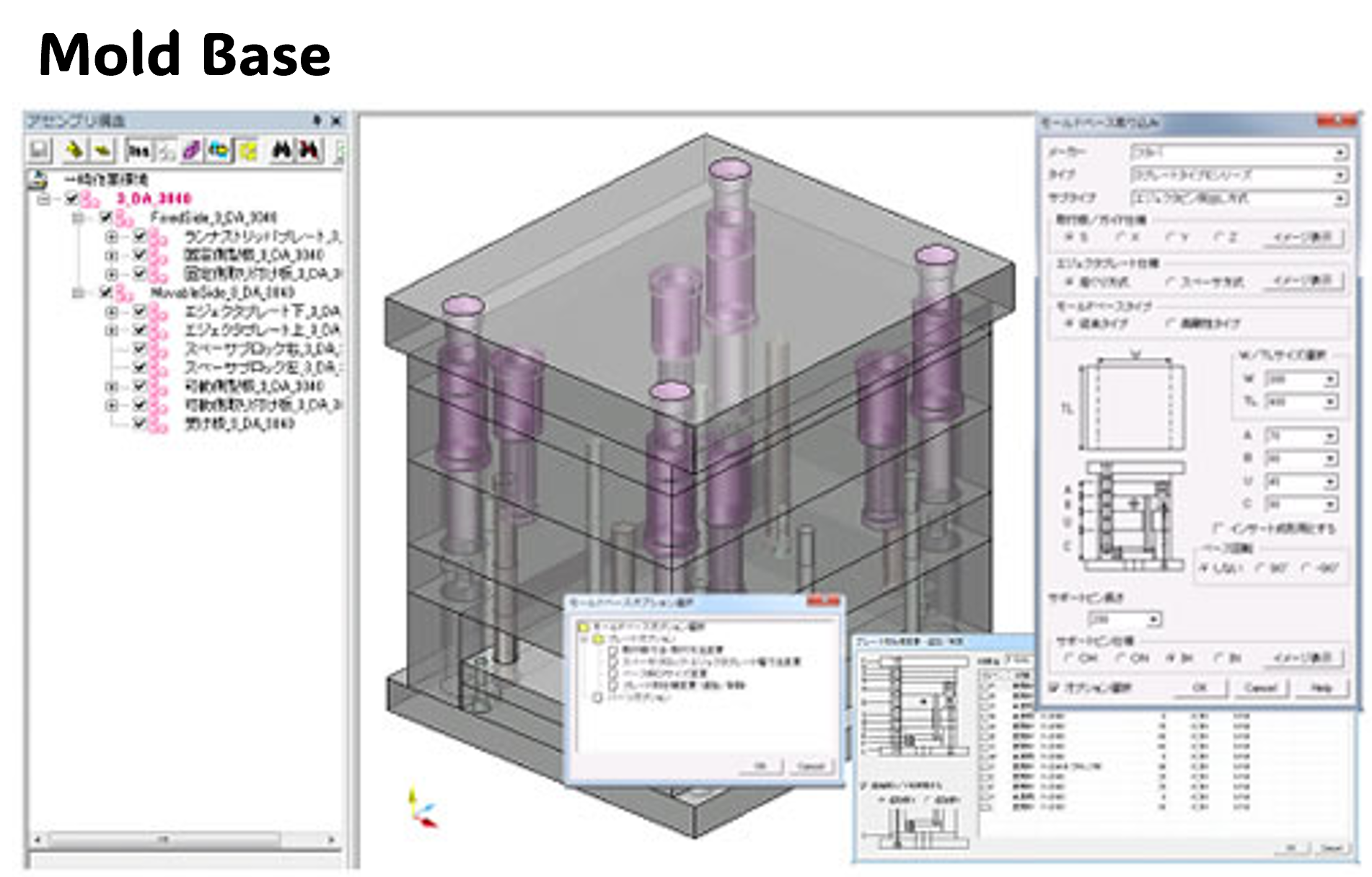This screenshot has height=877, width=1372.
Task: Open the メーカー dropdown
Action: (1339, 153)
